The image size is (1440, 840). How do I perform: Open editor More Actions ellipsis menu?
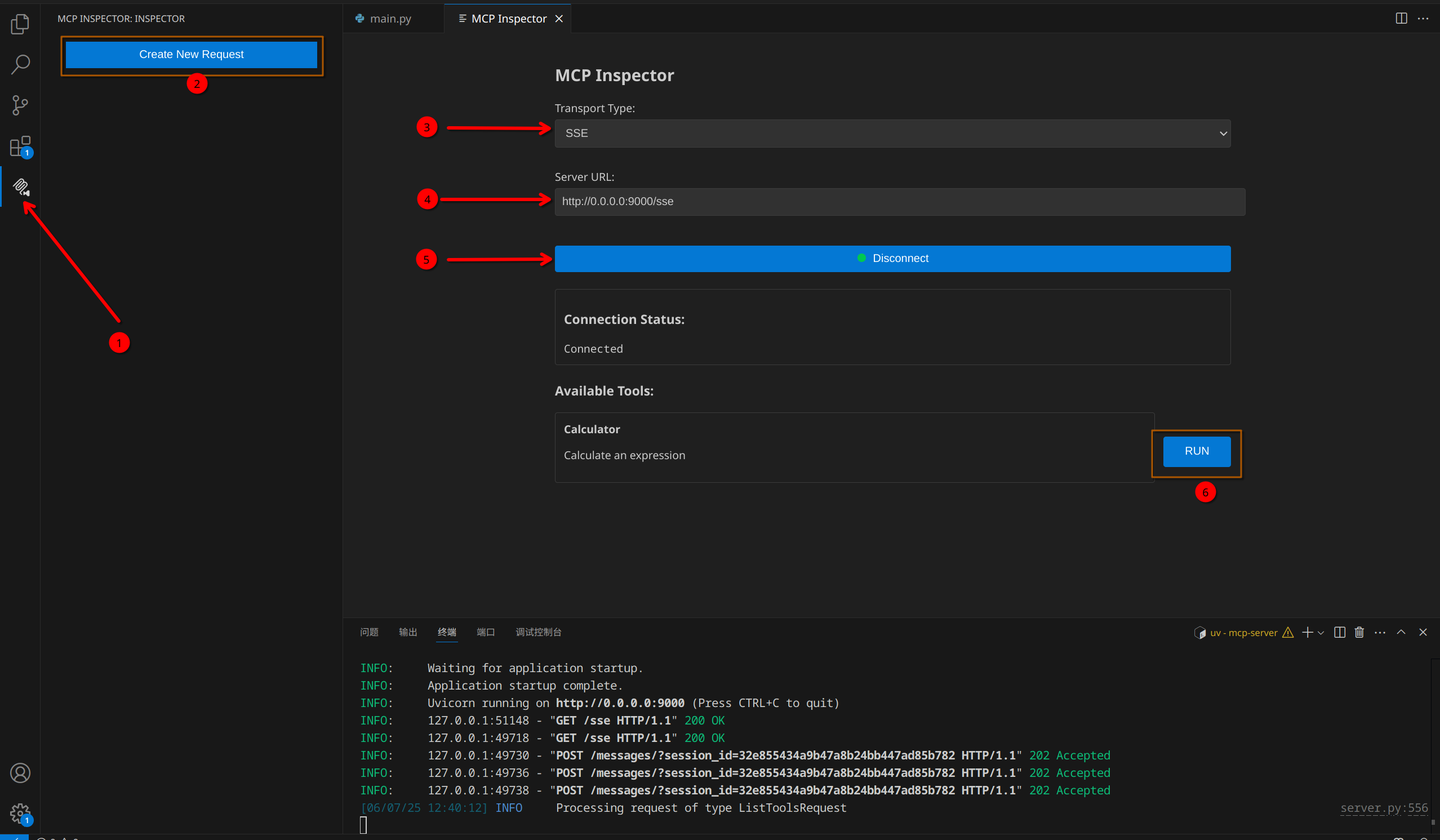point(1423,18)
